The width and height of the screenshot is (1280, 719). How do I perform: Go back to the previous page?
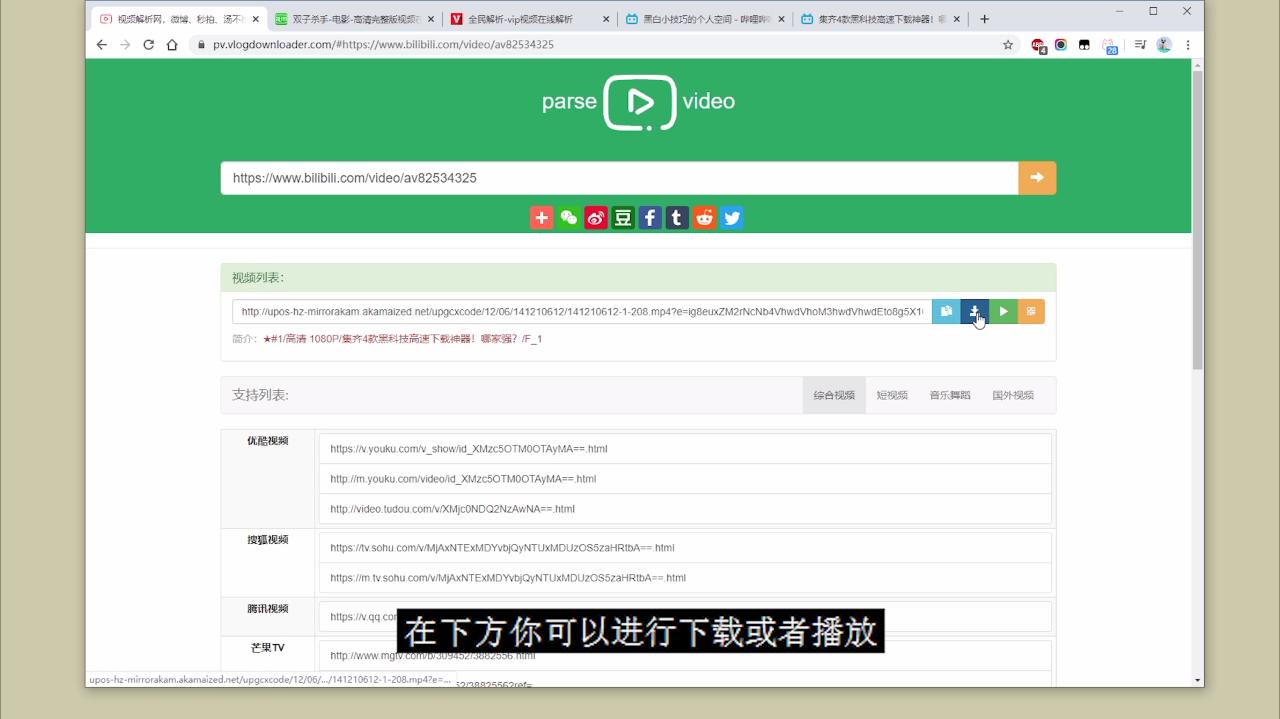[x=101, y=45]
